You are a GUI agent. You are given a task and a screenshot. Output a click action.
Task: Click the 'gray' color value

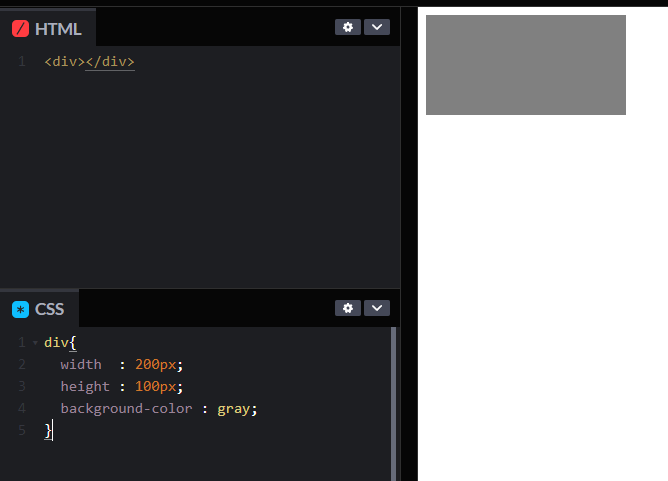tap(233, 409)
